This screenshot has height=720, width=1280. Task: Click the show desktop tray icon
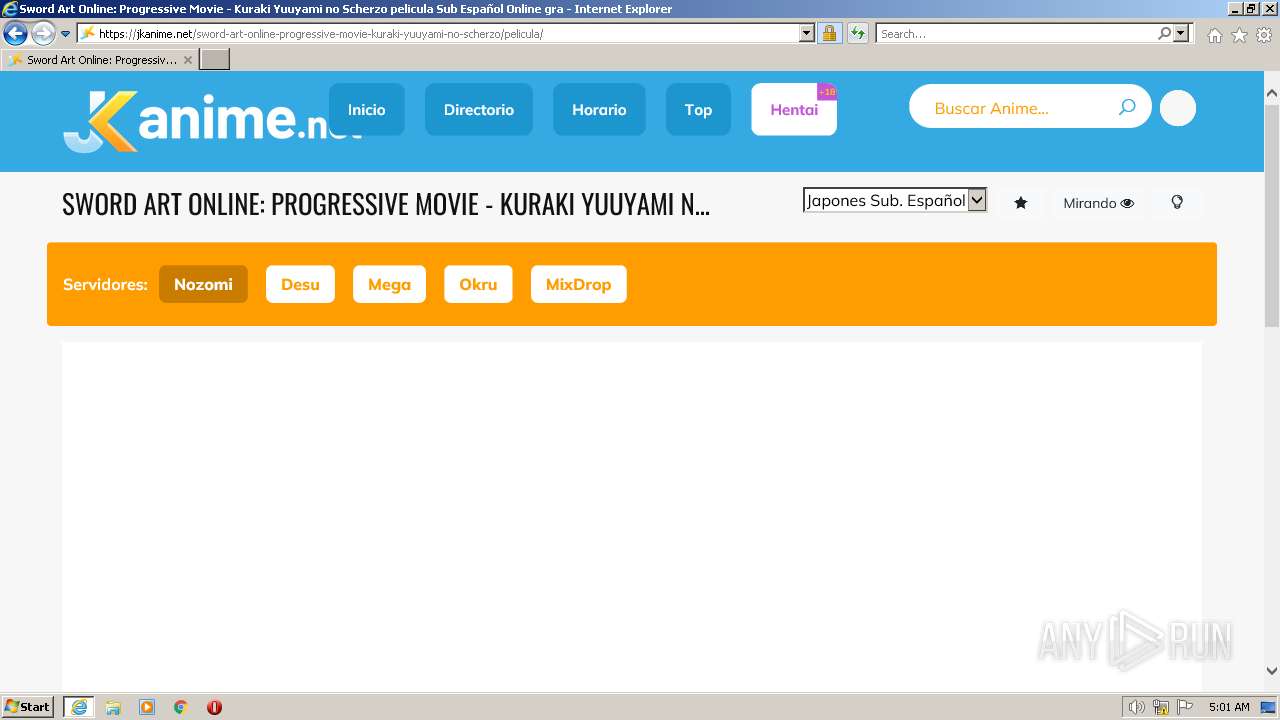(1267, 707)
